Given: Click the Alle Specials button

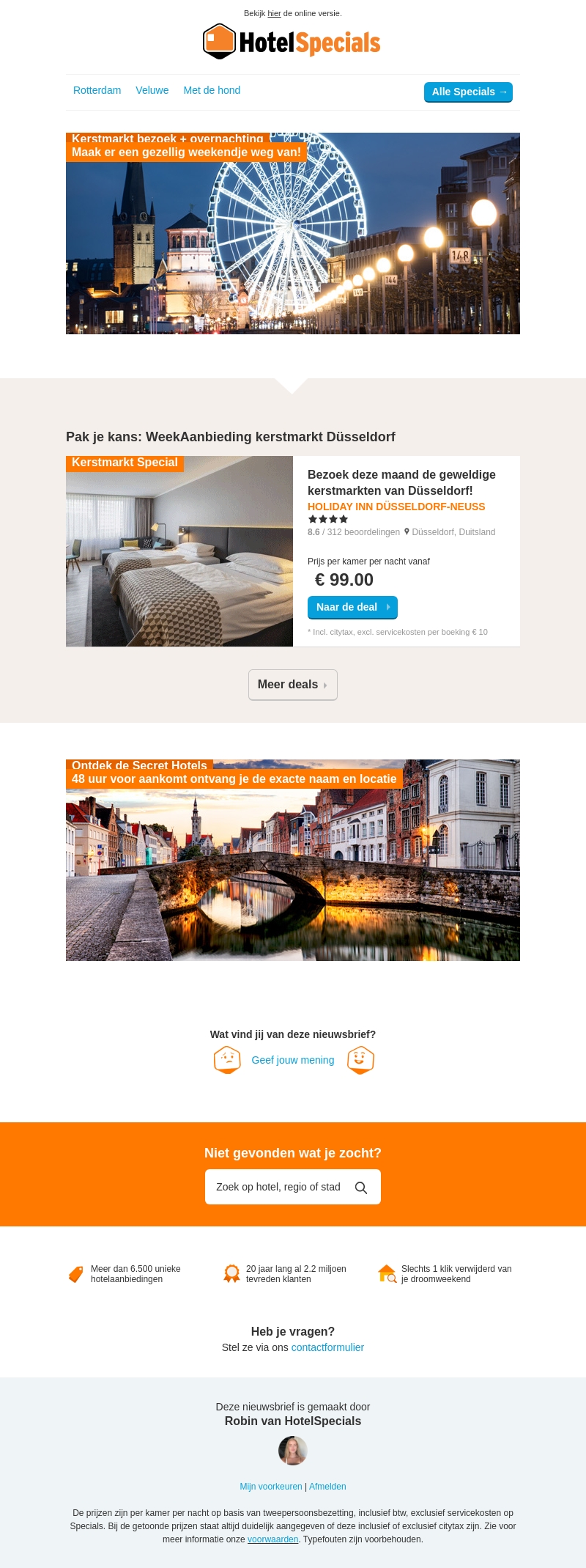Looking at the screenshot, I should point(468,92).
